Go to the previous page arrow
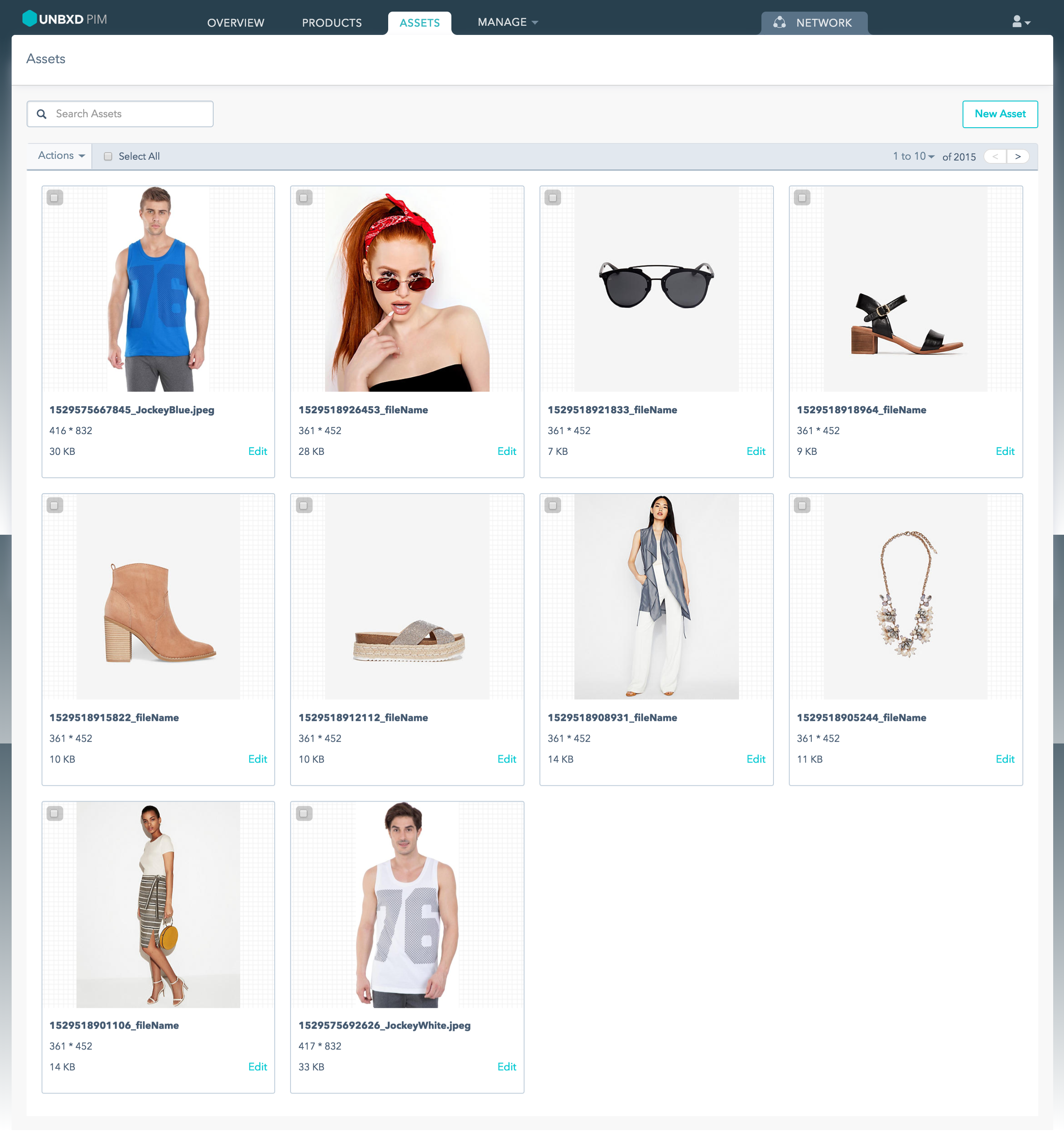This screenshot has height=1131, width=1064. pyautogui.click(x=995, y=156)
